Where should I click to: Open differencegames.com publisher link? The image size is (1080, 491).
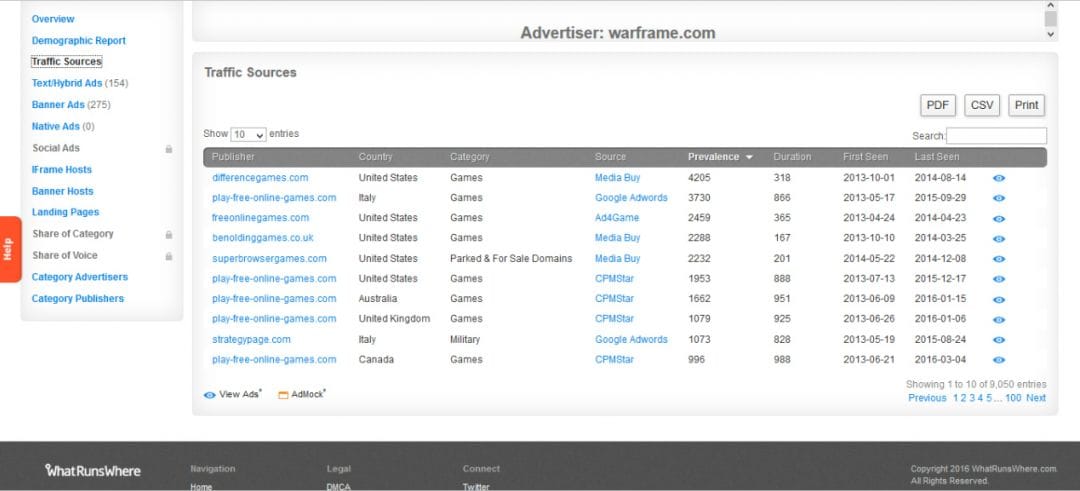(x=260, y=178)
